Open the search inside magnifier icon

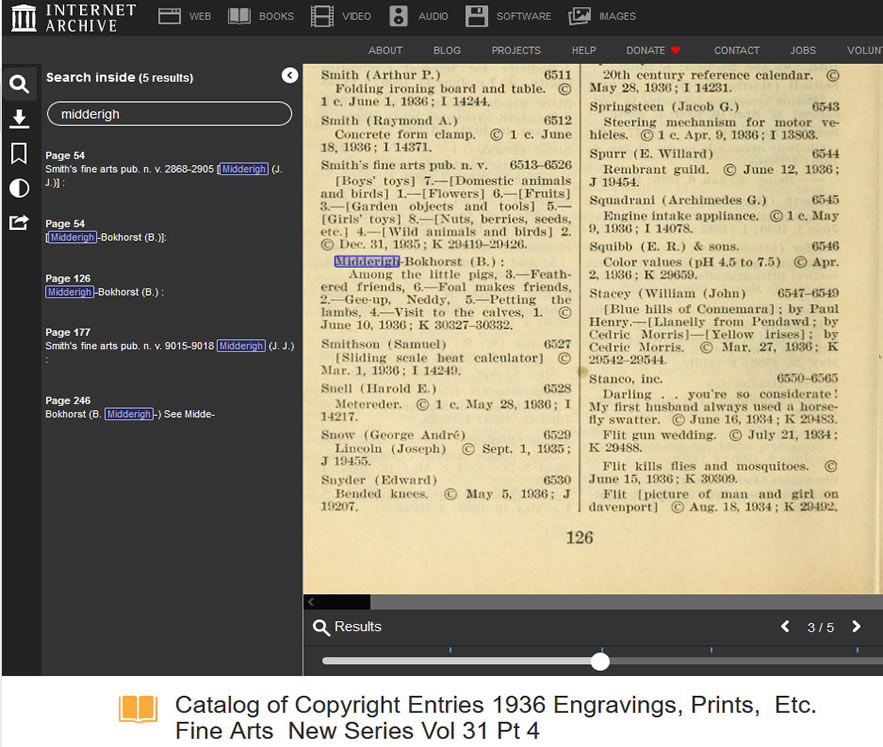[19, 84]
